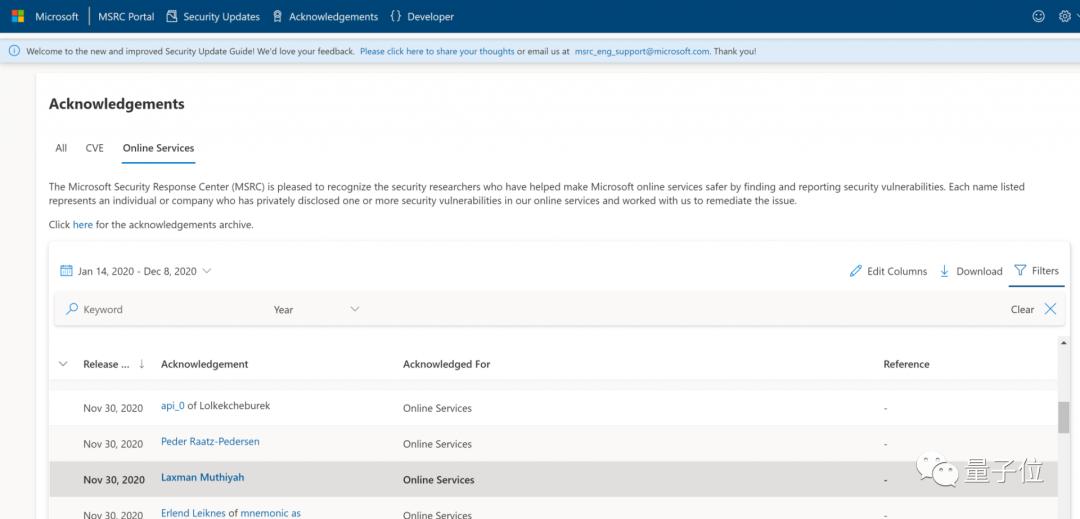Close the filter bar with X icon
The width and height of the screenshot is (1080, 519).
(1050, 309)
